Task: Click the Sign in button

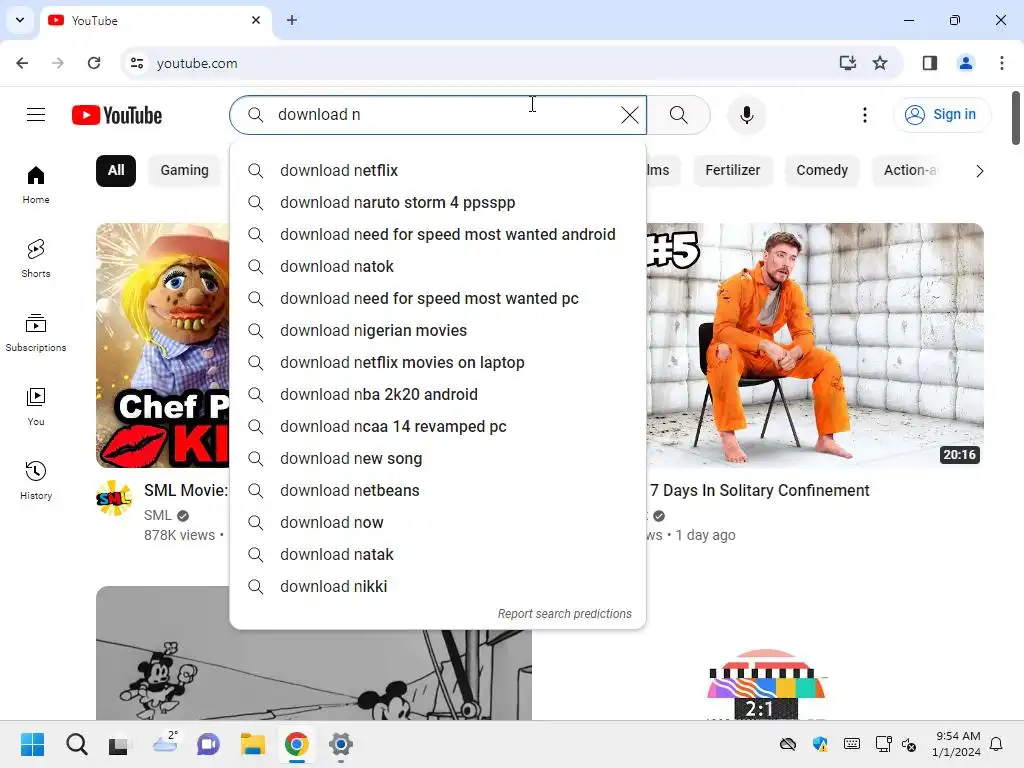Action: [x=940, y=115]
